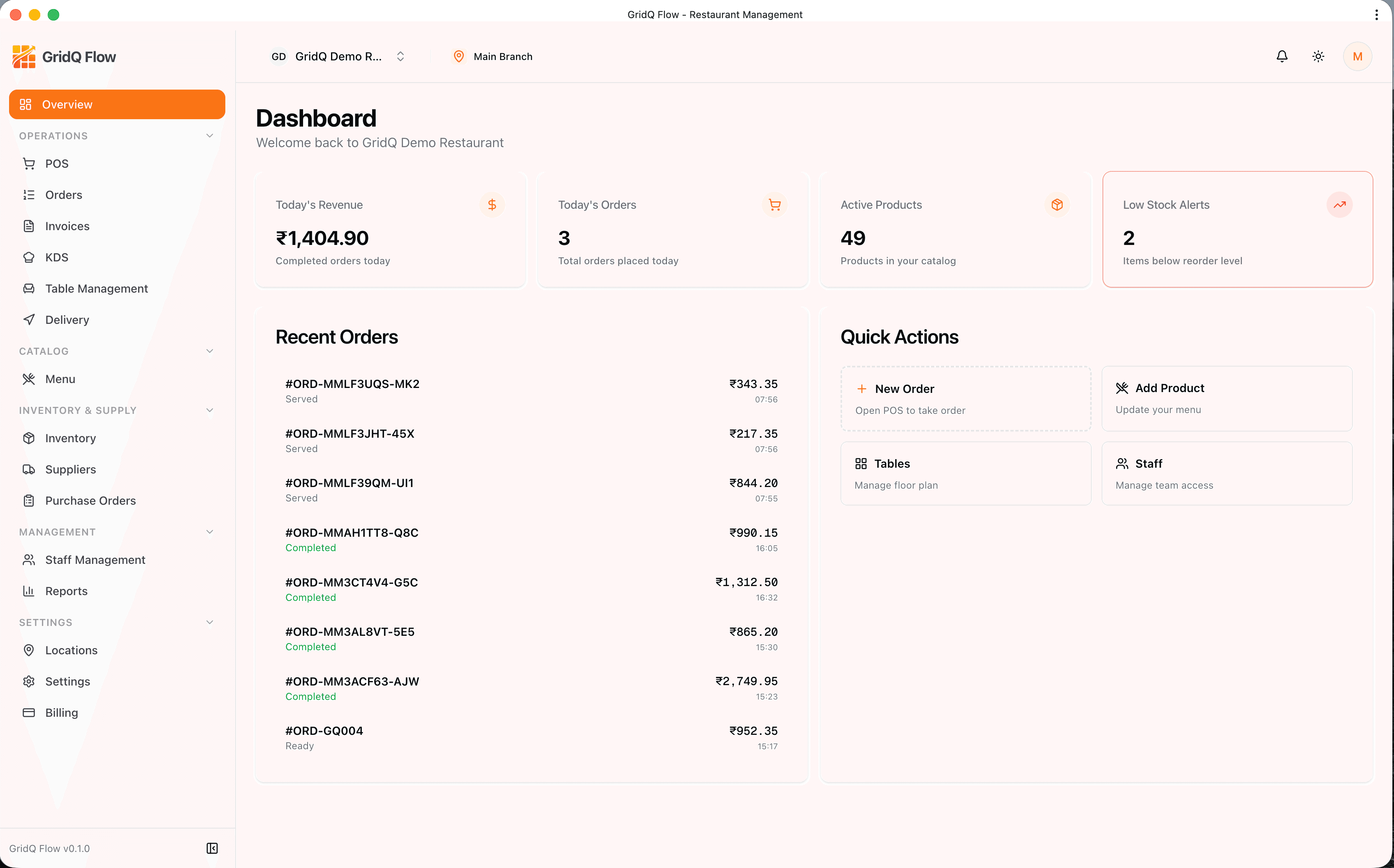The width and height of the screenshot is (1394, 868).
Task: Select the KDS sidebar item
Action: click(x=56, y=257)
